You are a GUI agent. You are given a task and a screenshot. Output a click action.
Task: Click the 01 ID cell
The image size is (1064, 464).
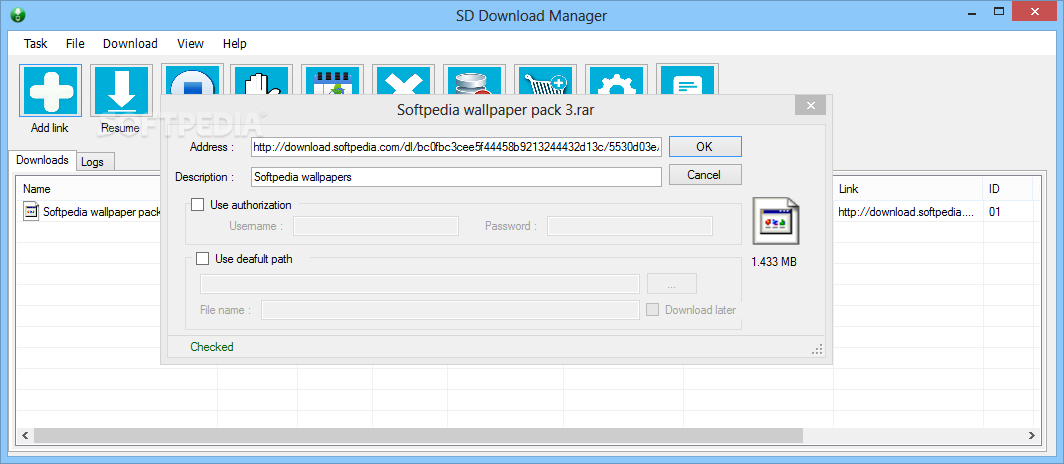tap(995, 212)
